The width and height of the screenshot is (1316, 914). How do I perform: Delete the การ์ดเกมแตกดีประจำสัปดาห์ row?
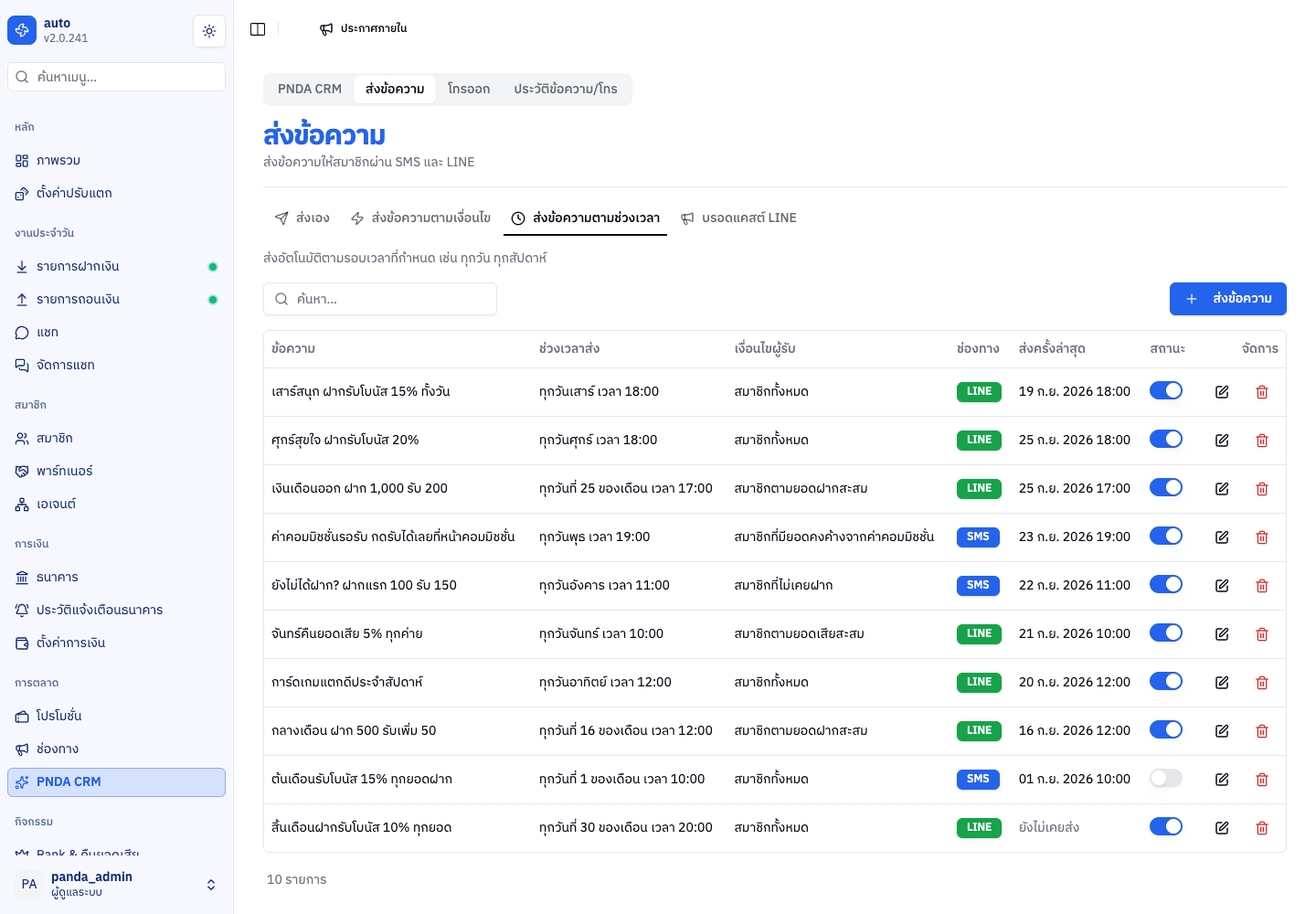1262,683
